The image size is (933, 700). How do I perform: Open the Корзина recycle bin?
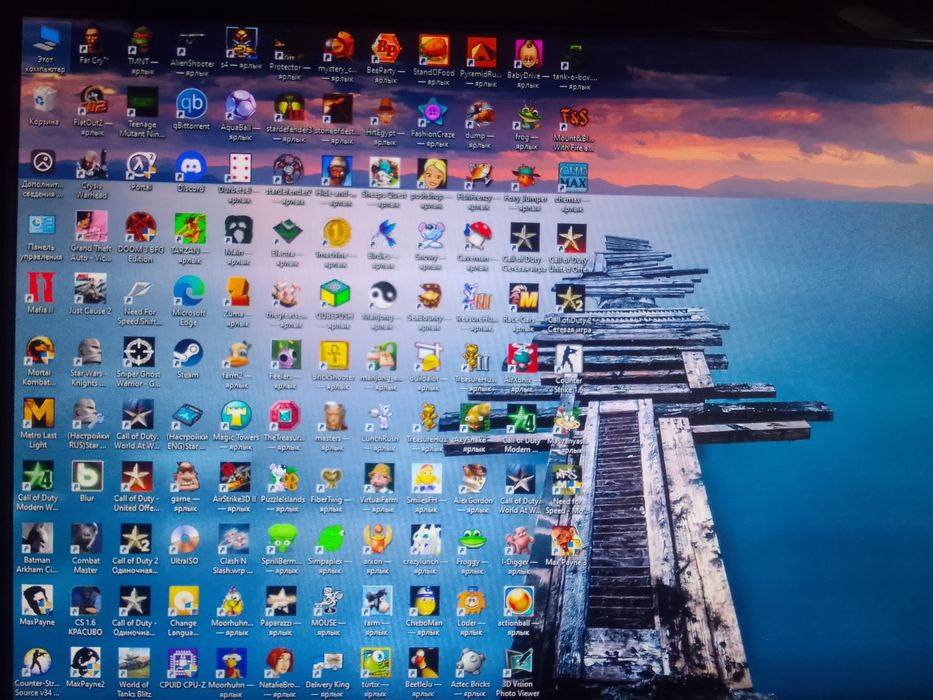(x=44, y=100)
